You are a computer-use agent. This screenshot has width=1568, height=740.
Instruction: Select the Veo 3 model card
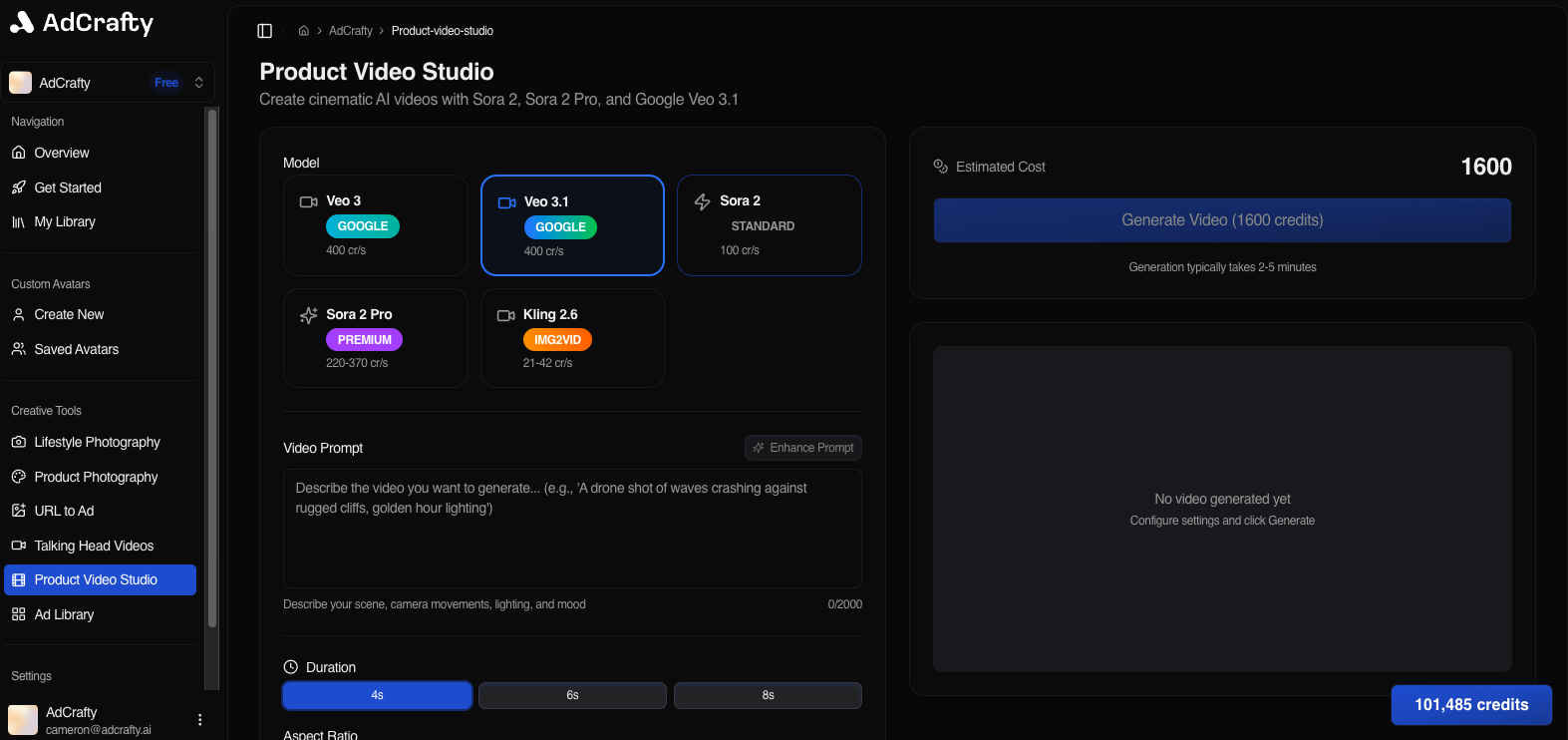tap(376, 225)
